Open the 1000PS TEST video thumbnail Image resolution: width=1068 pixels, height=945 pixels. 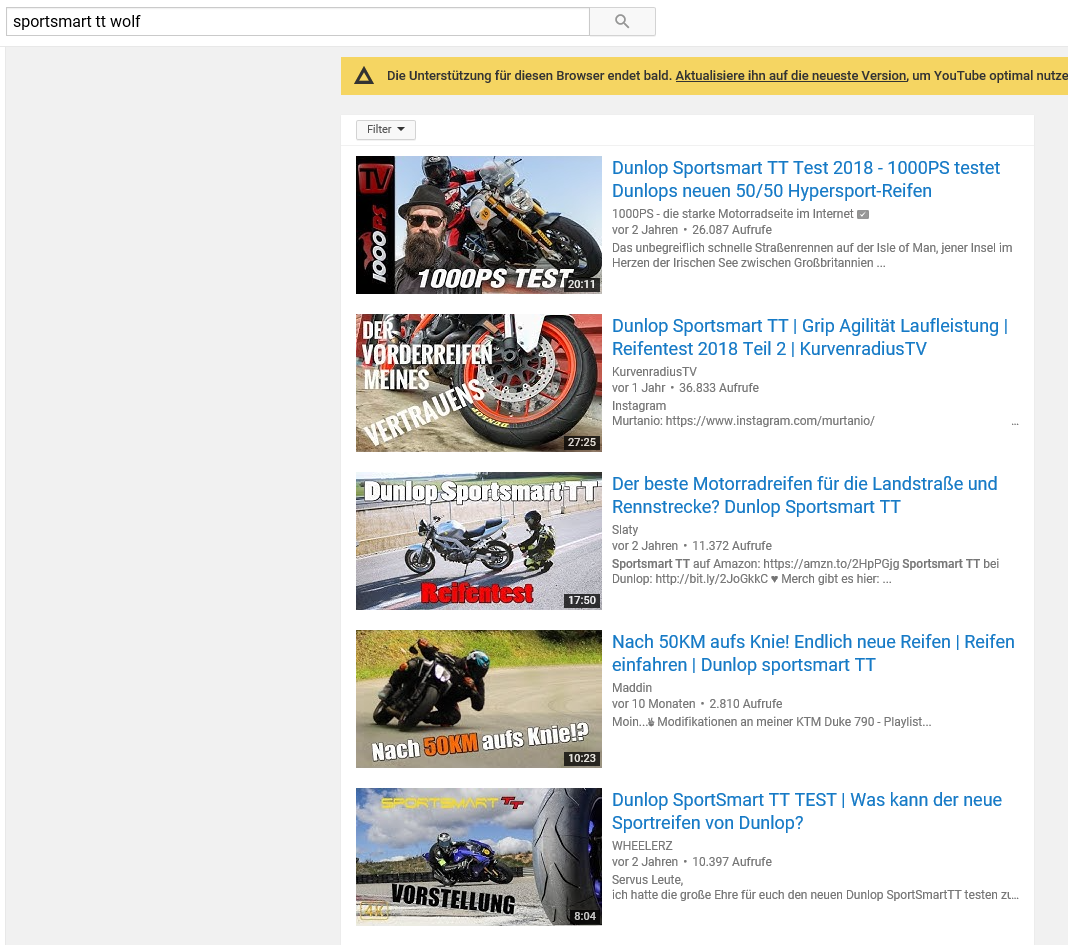[479, 225]
